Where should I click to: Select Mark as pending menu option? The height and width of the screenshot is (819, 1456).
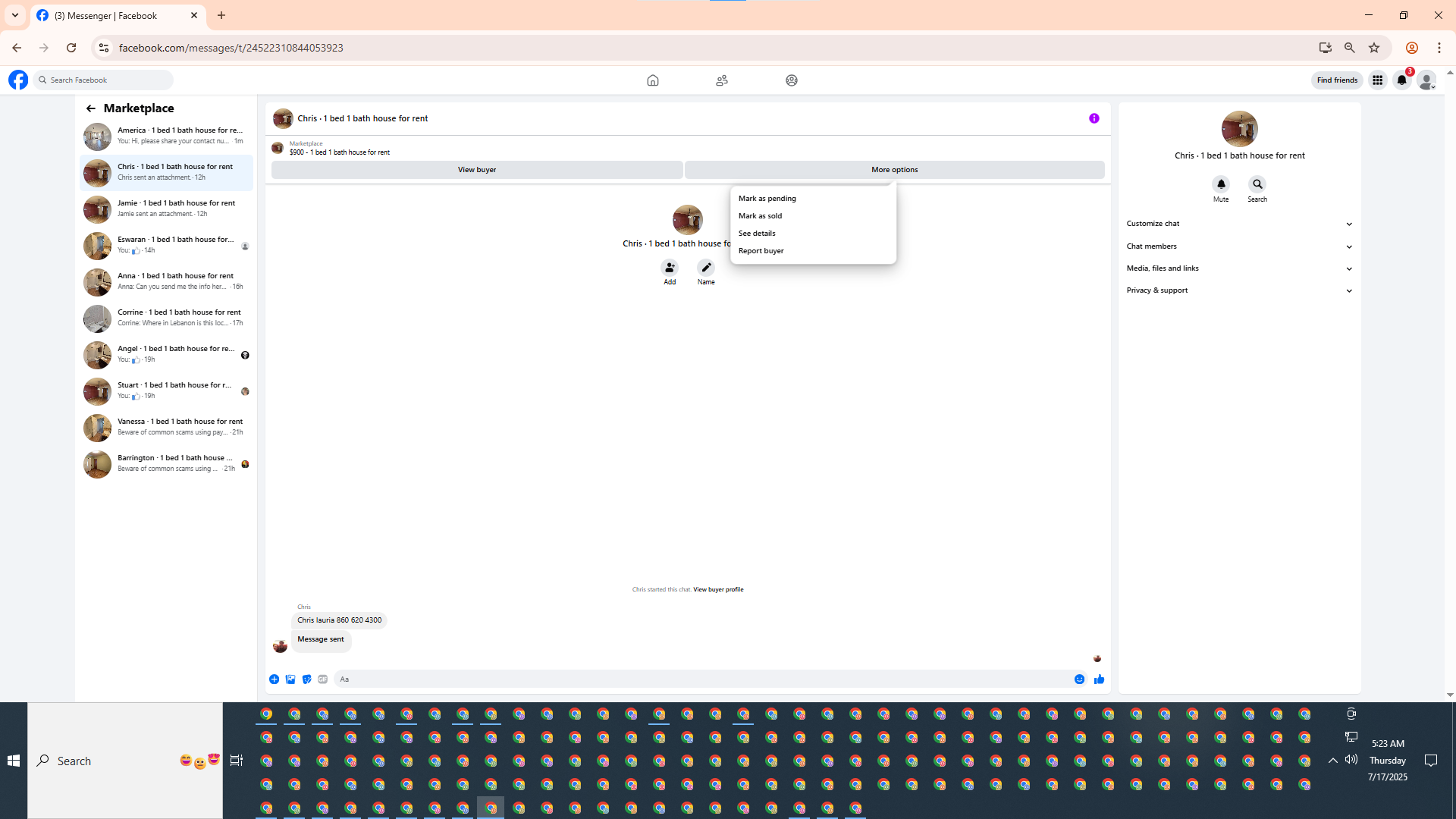[x=767, y=199]
